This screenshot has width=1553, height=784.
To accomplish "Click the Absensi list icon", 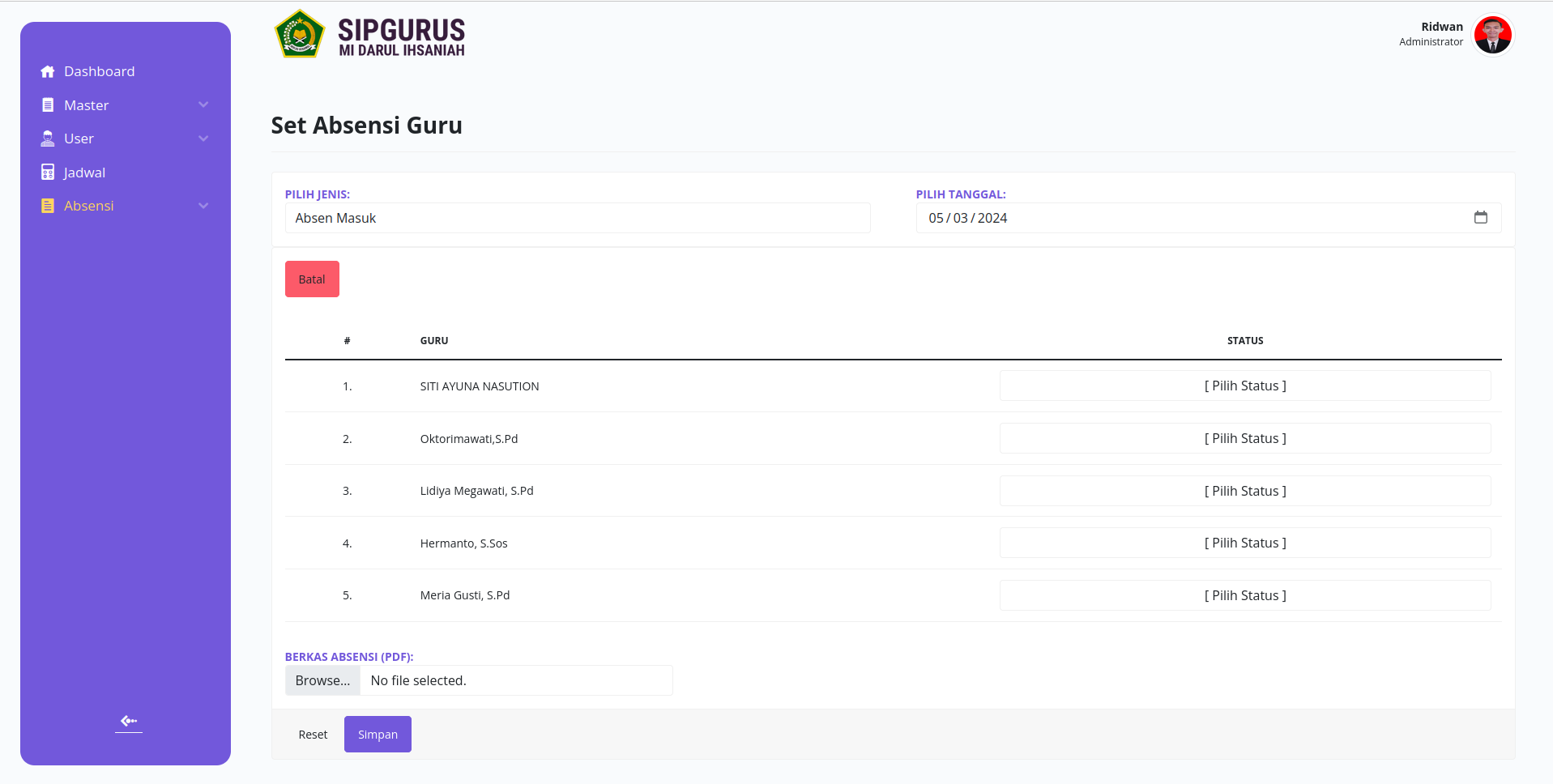I will tap(48, 206).
